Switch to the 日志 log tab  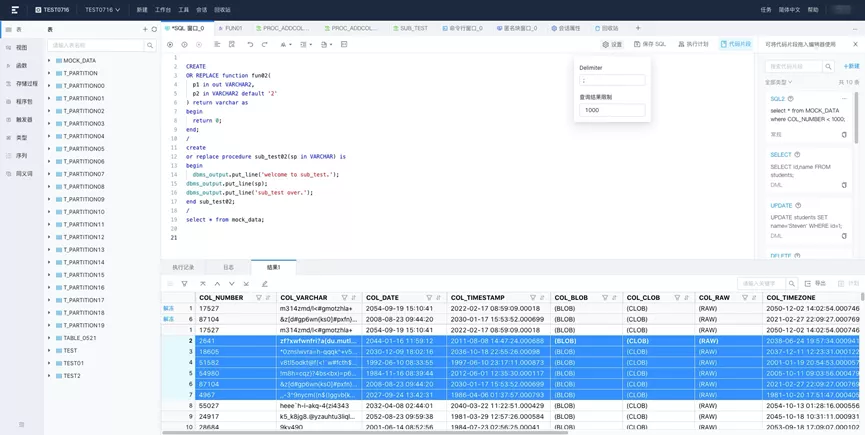(228, 268)
